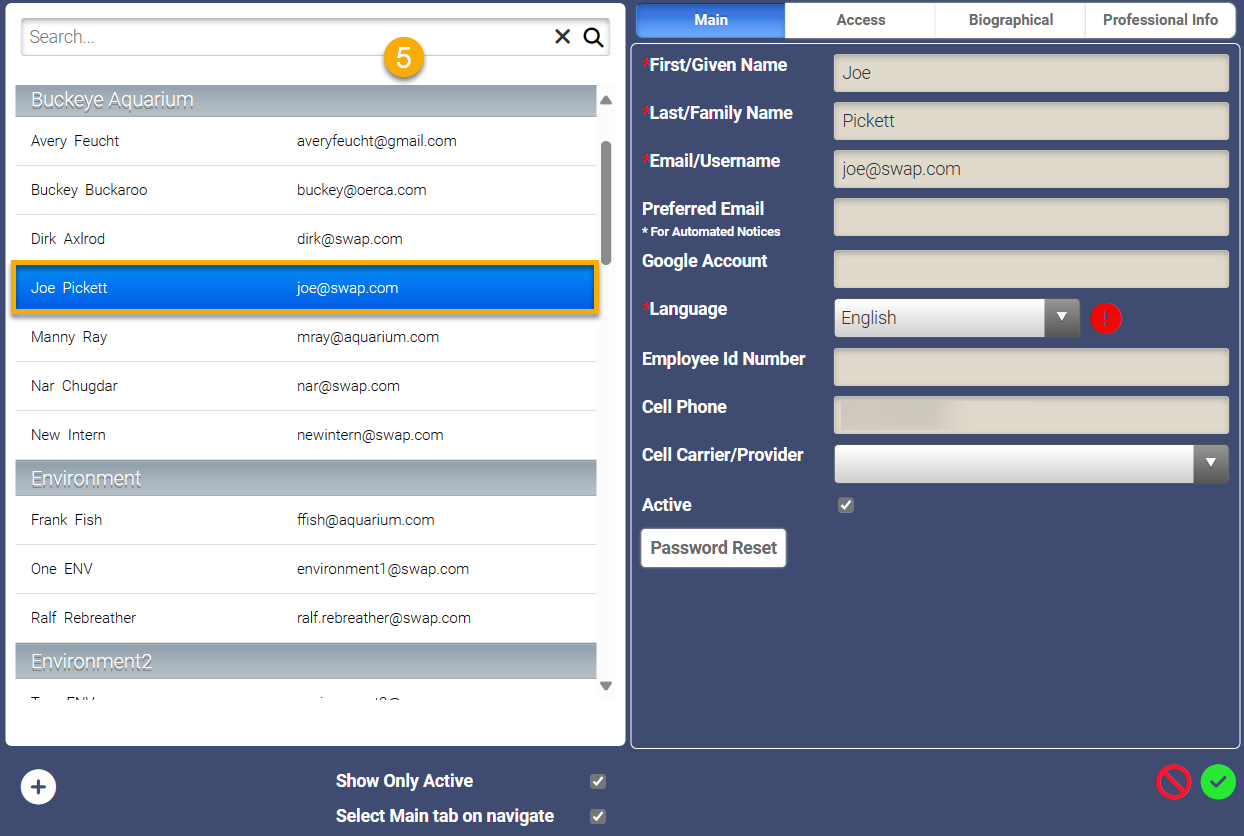Click the First/Given Name field
Image resolution: width=1244 pixels, height=836 pixels.
pyautogui.click(x=1031, y=73)
